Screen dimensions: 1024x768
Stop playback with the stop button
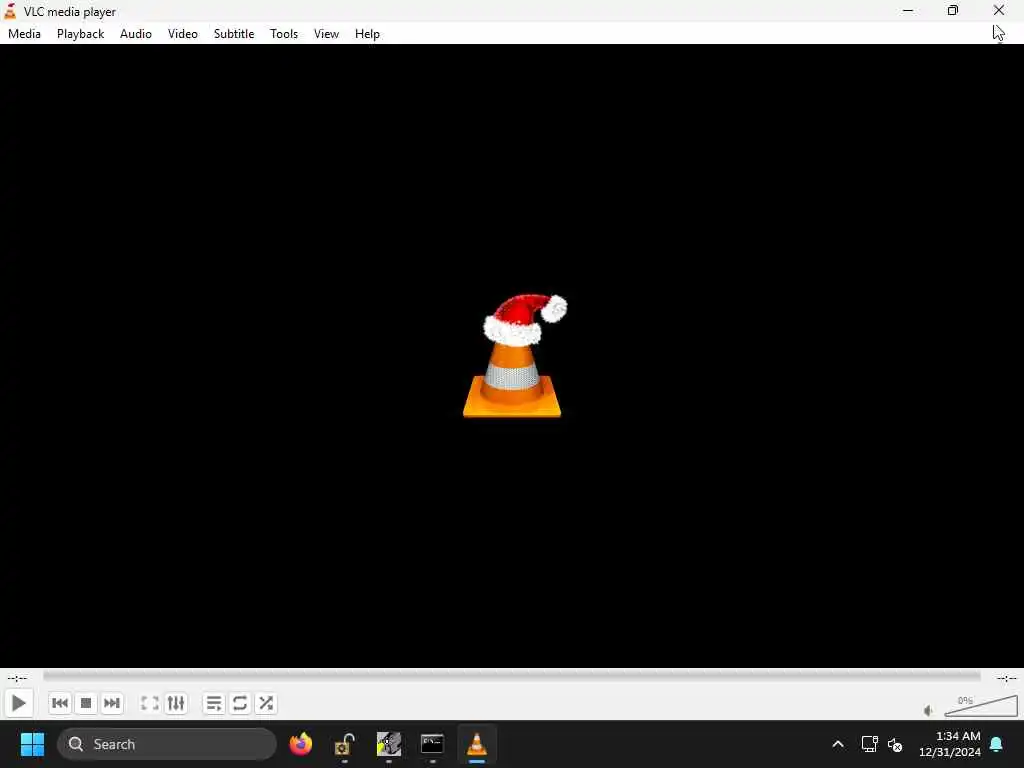[86, 703]
